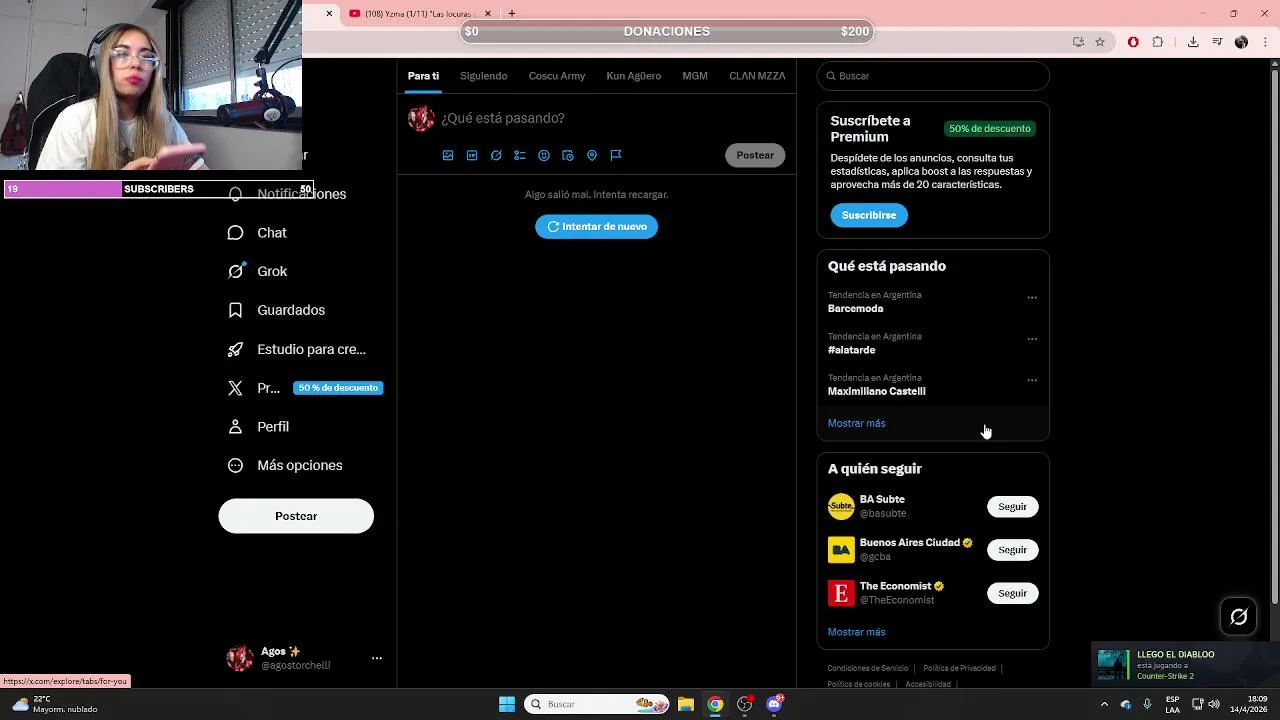Screen dimensions: 1280x720
Task: Switch to Para ti tab
Action: tap(423, 76)
